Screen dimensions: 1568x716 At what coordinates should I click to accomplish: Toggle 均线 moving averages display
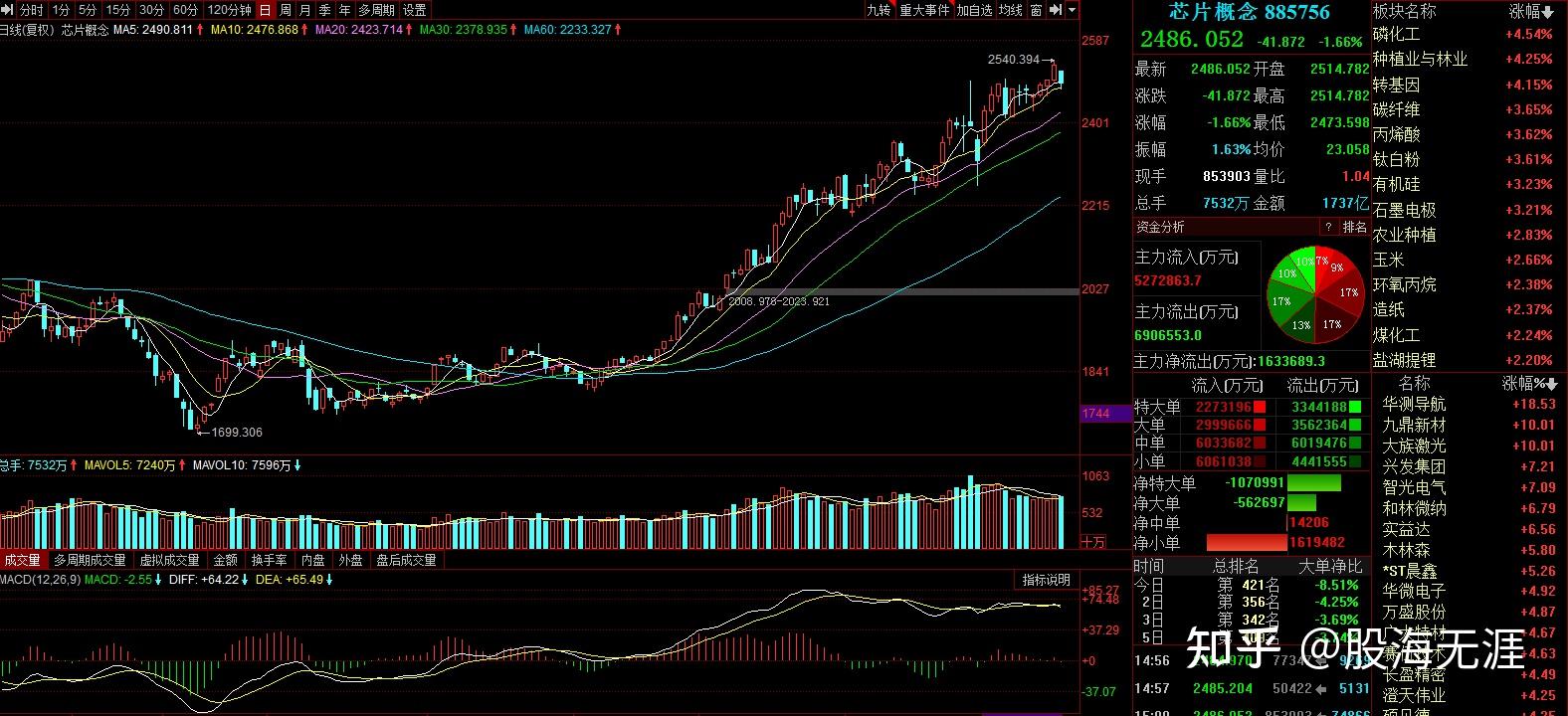coord(1011,10)
